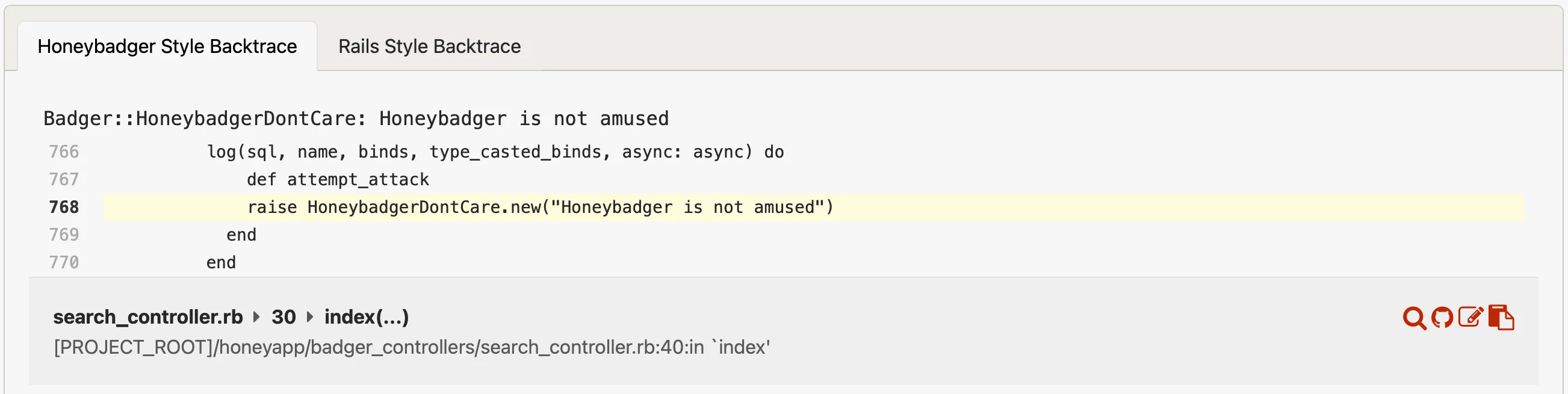The height and width of the screenshot is (394, 1568).
Task: Click the triangle between 30 and index(...)
Action: tap(310, 317)
